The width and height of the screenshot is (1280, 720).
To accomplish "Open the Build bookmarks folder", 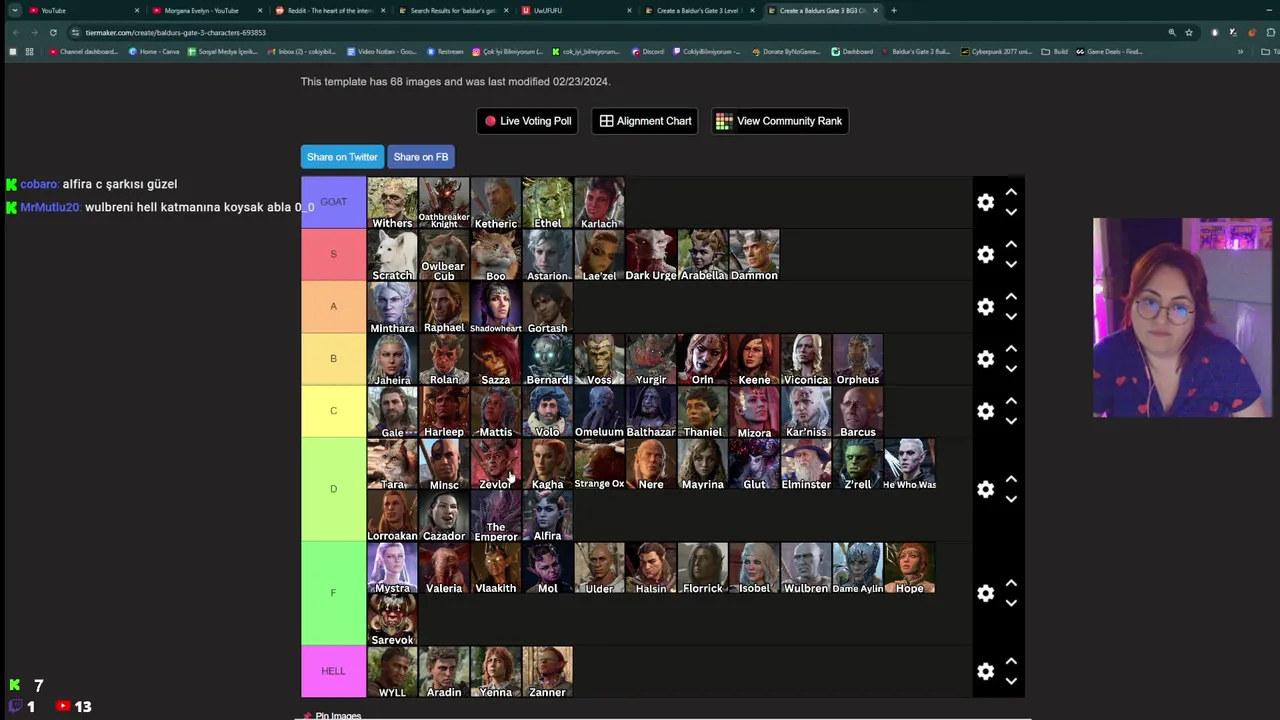I will [x=1054, y=51].
